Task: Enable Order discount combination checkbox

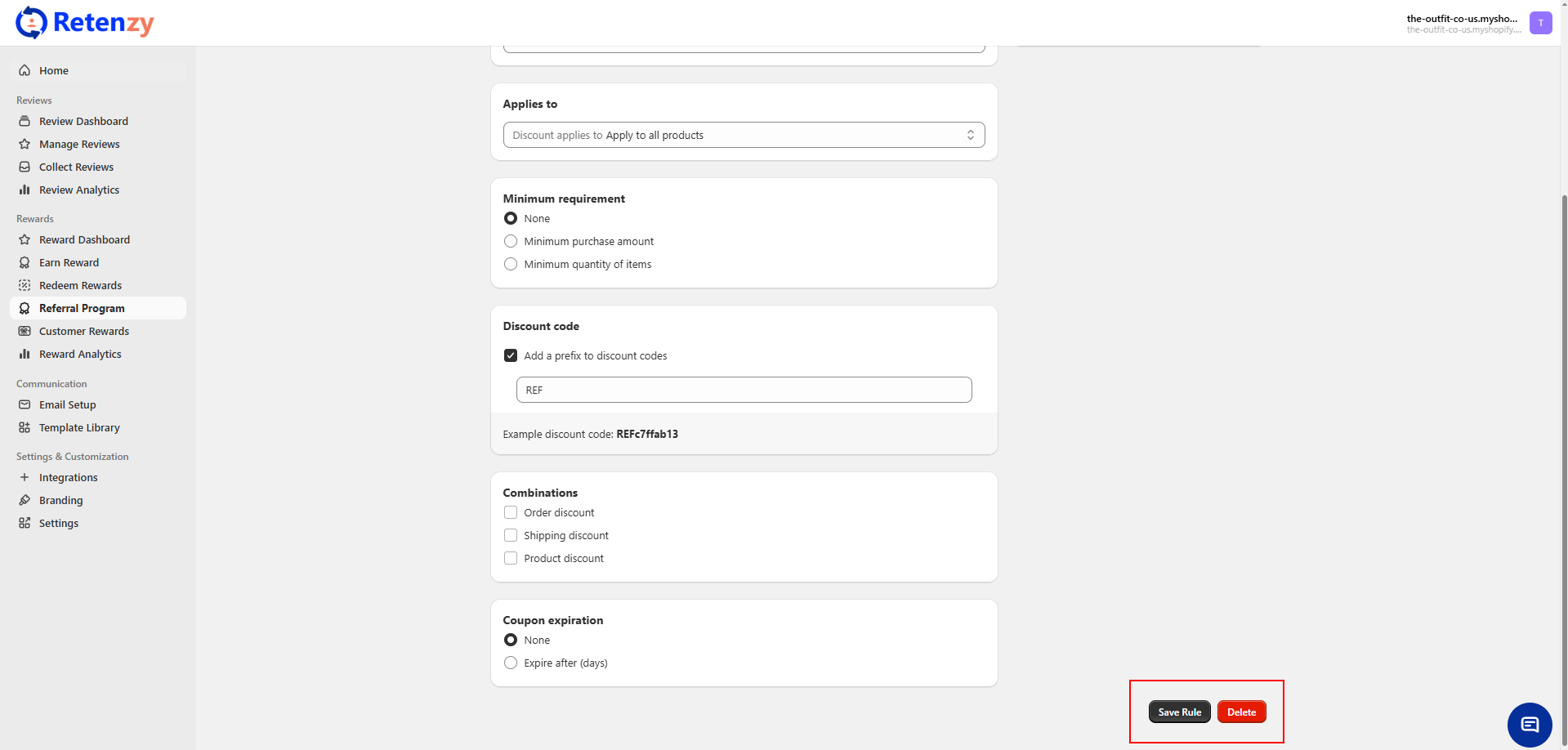Action: 511,512
